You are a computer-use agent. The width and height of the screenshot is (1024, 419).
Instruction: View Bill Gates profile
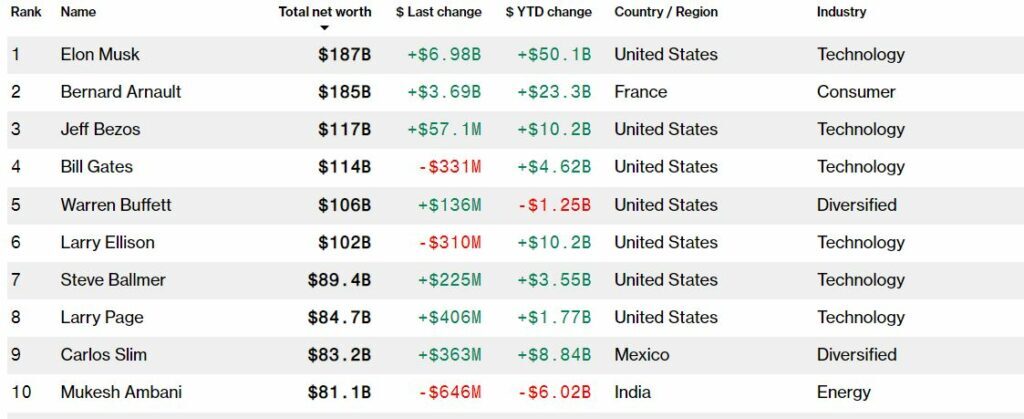(x=96, y=167)
